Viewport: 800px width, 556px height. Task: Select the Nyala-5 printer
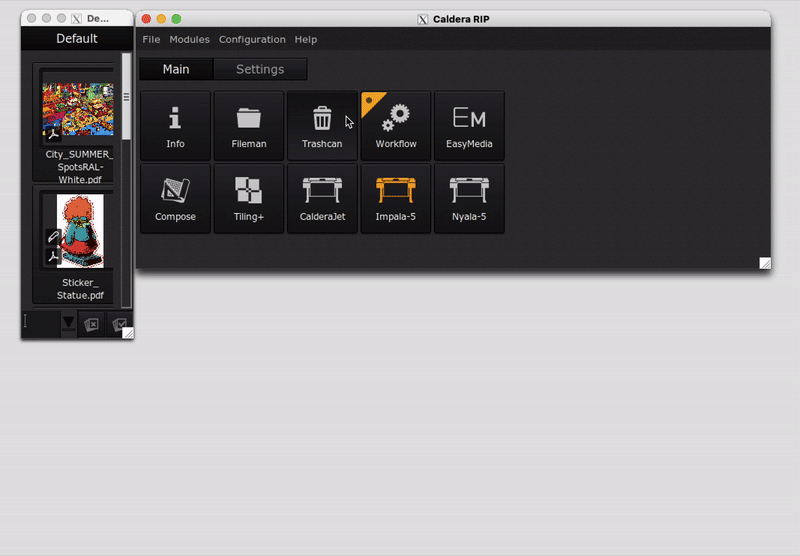tap(469, 199)
